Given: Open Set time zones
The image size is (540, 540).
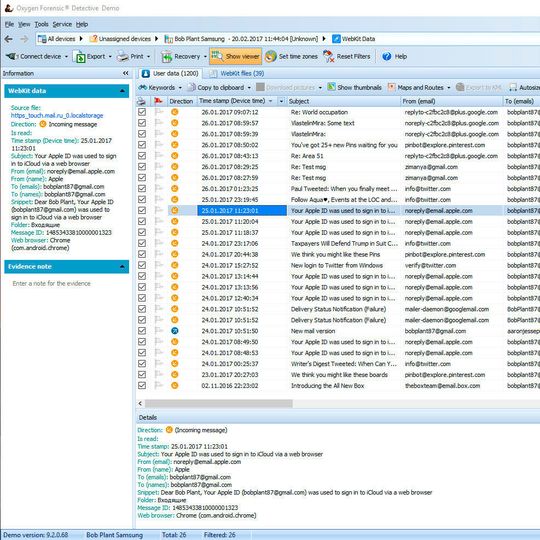Looking at the screenshot, I should click(x=291, y=56).
